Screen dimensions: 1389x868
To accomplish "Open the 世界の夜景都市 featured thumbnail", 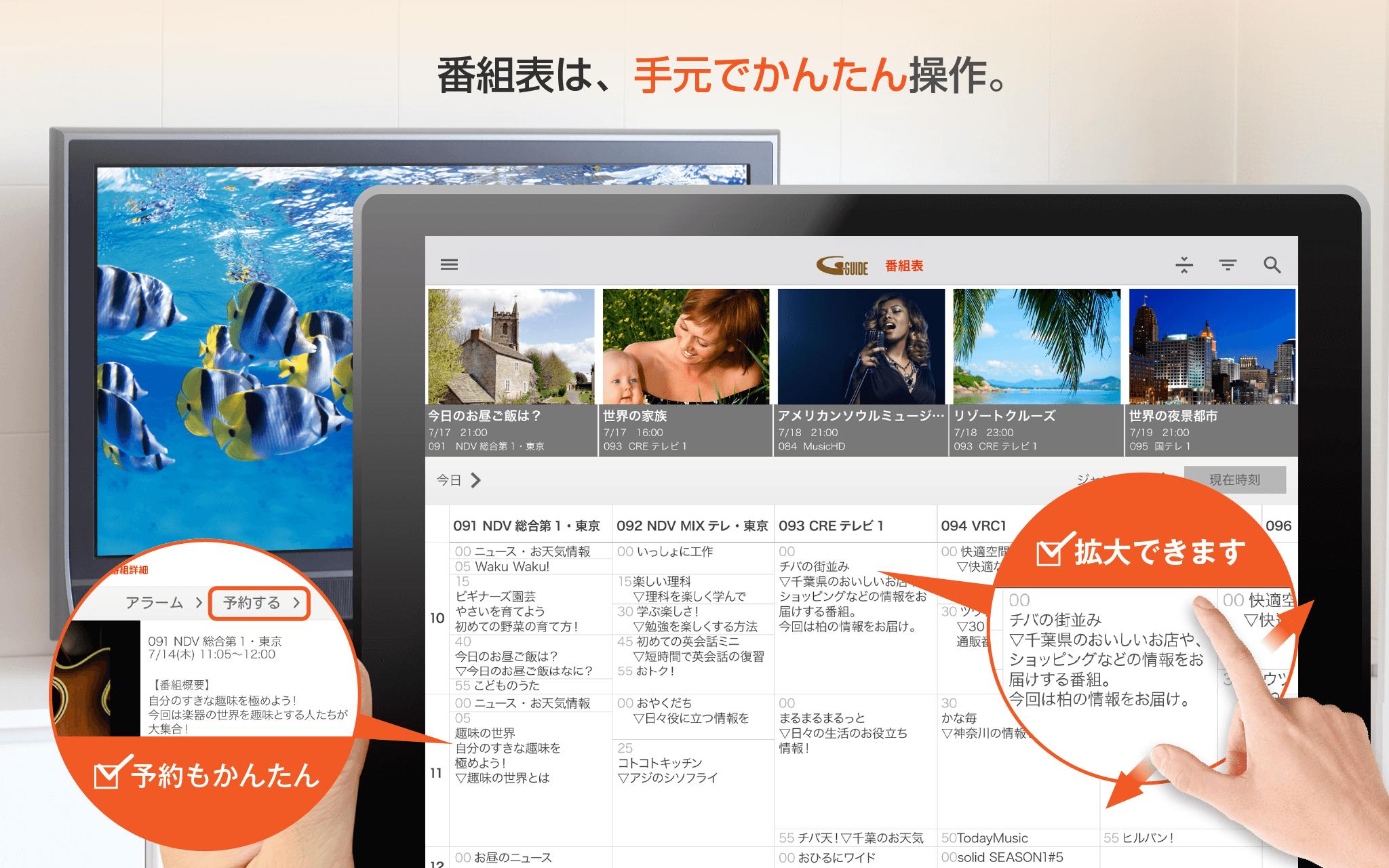I will 1212,372.
